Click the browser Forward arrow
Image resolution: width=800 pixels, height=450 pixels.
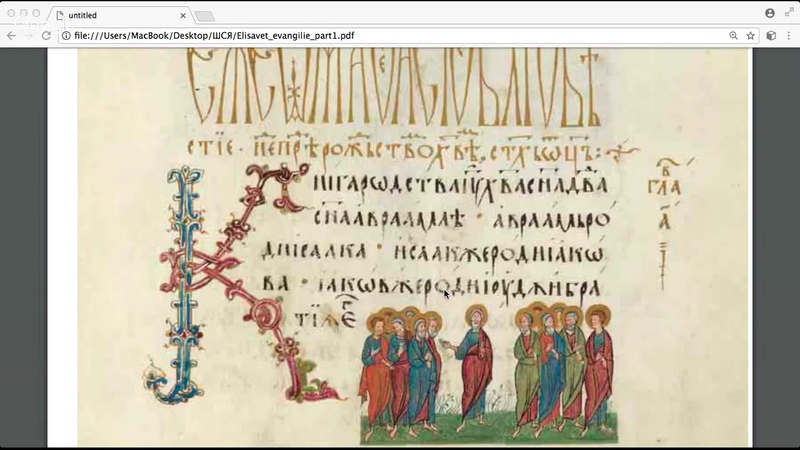[x=29, y=36]
